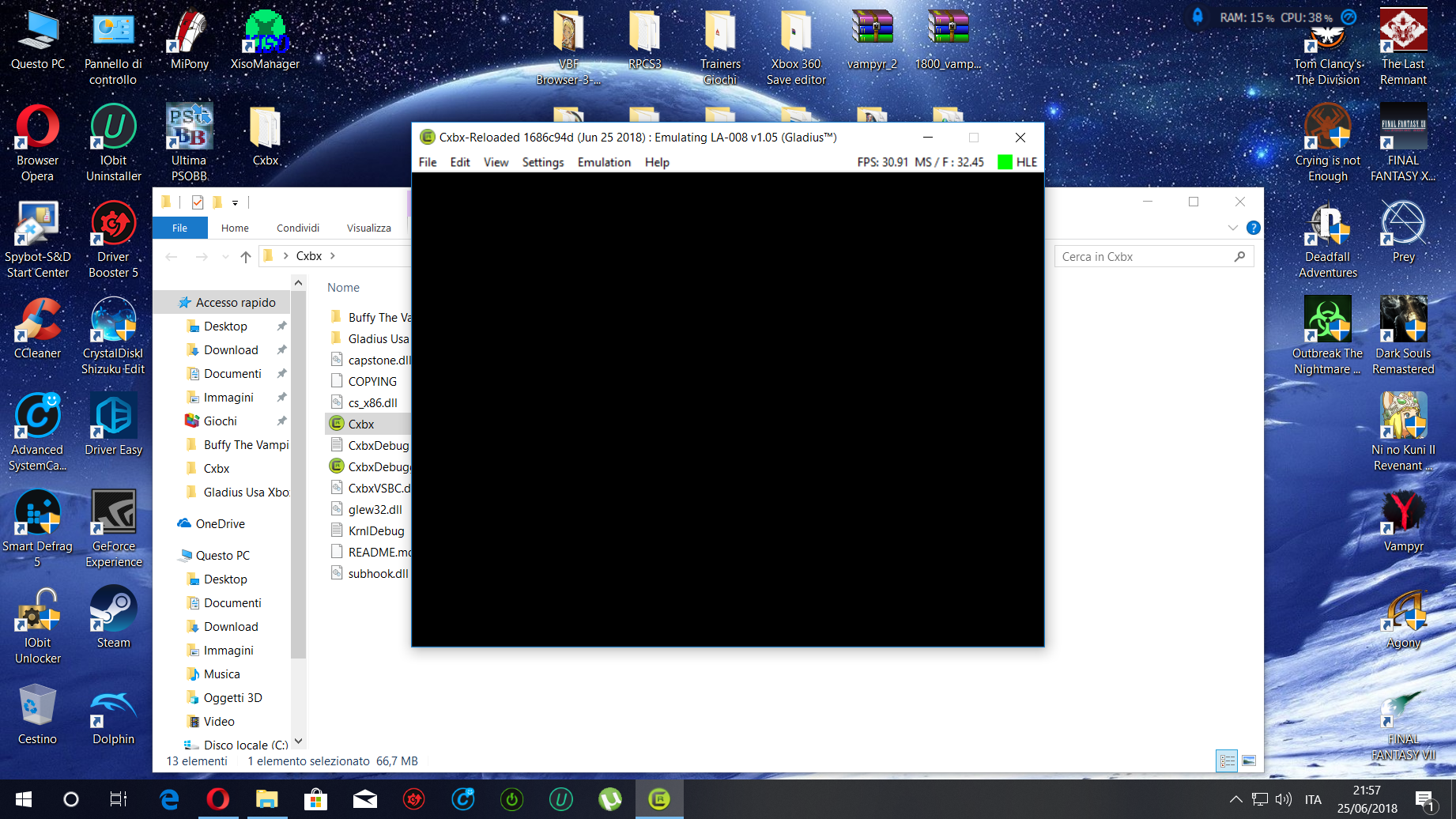Open Spybot-S&D Start Center icon

point(38,240)
